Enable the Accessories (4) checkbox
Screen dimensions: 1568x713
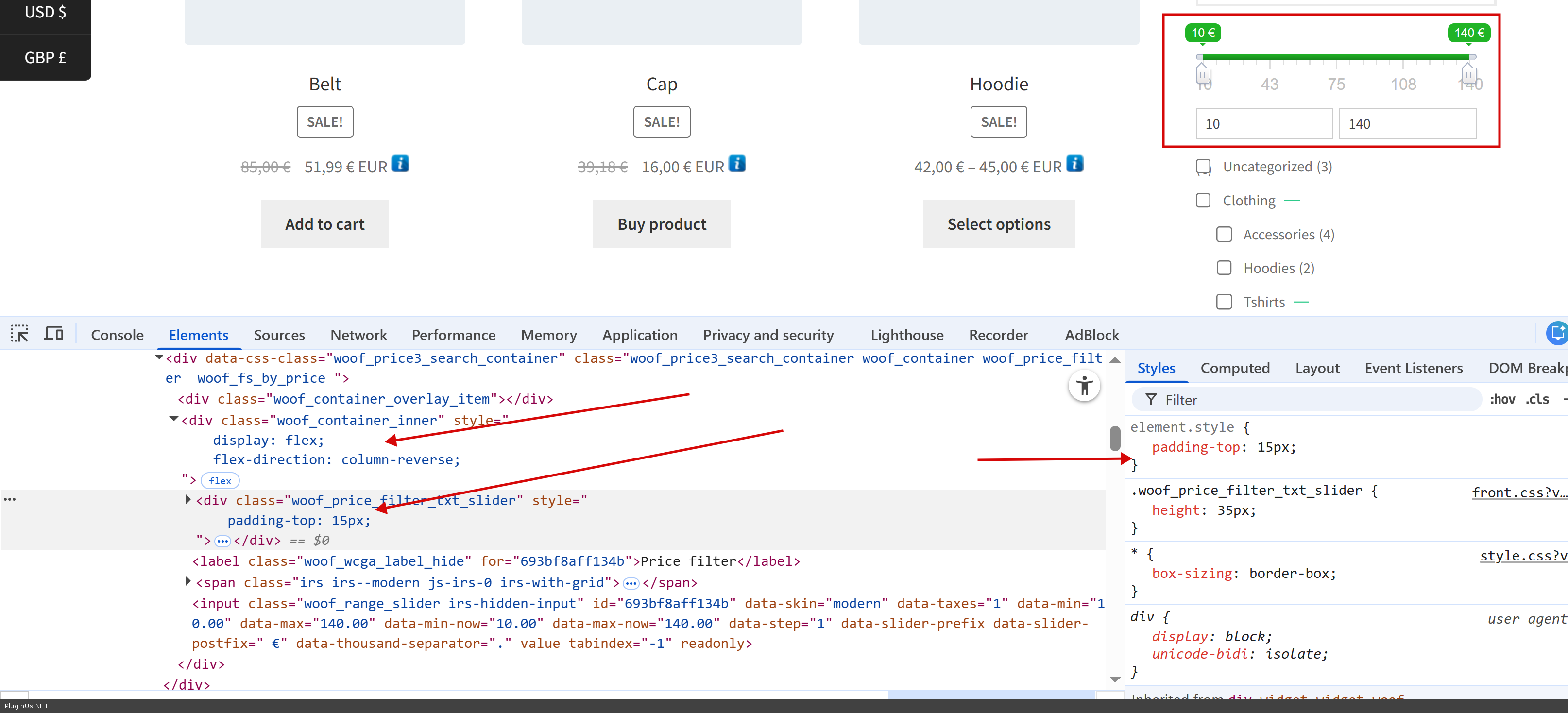click(1224, 235)
